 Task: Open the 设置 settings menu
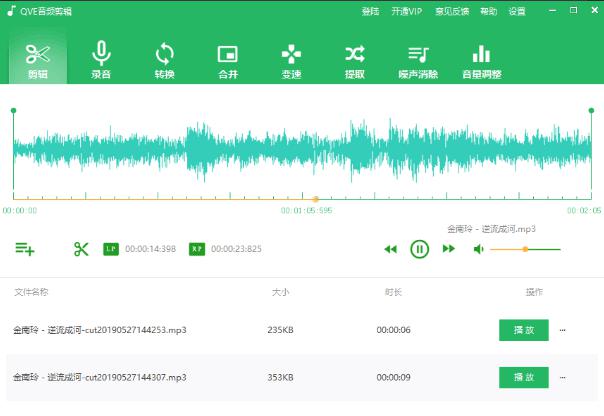(x=517, y=12)
